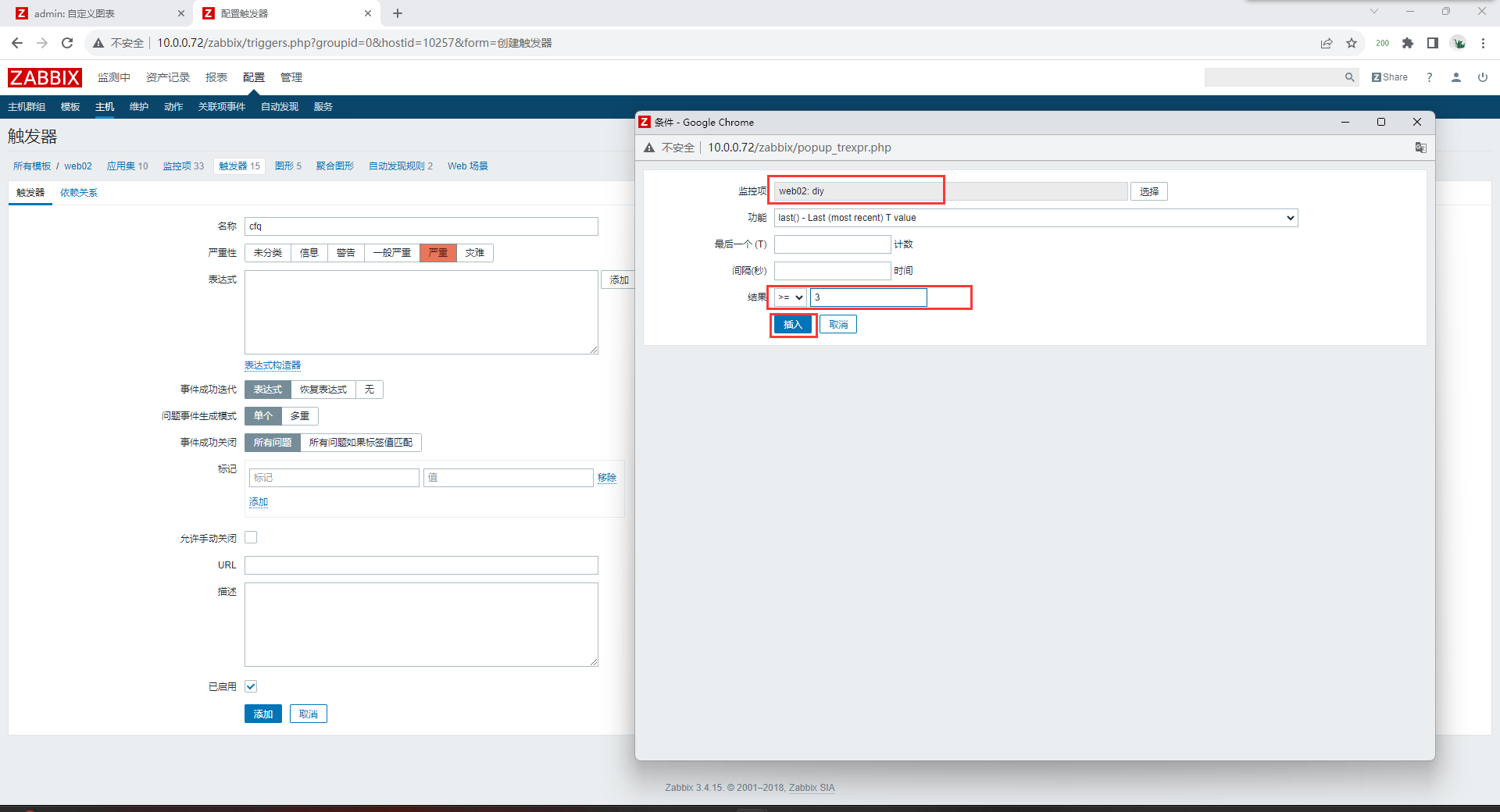Click 选择 button next to 监控项

tap(1149, 192)
